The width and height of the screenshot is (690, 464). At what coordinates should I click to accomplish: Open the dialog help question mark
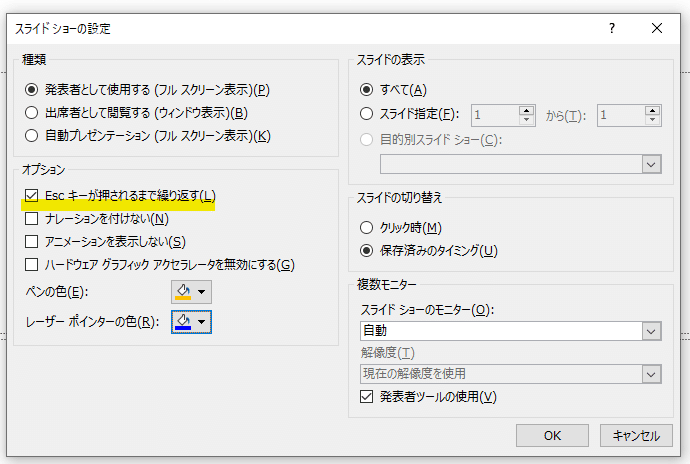(612, 29)
